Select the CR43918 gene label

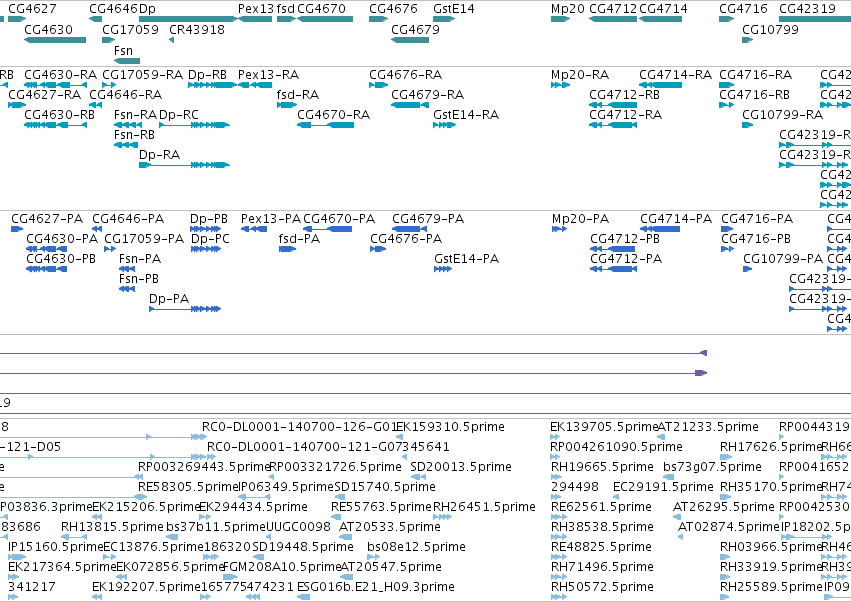(x=197, y=29)
